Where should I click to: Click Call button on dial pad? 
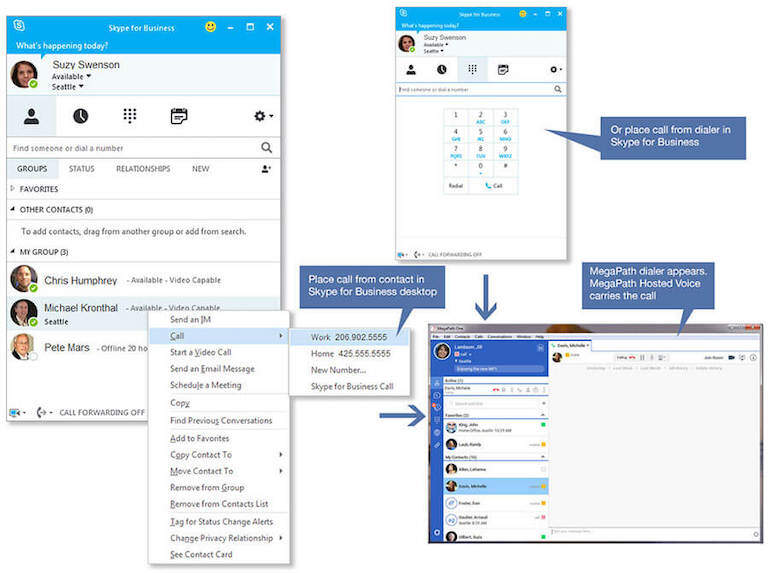point(493,186)
